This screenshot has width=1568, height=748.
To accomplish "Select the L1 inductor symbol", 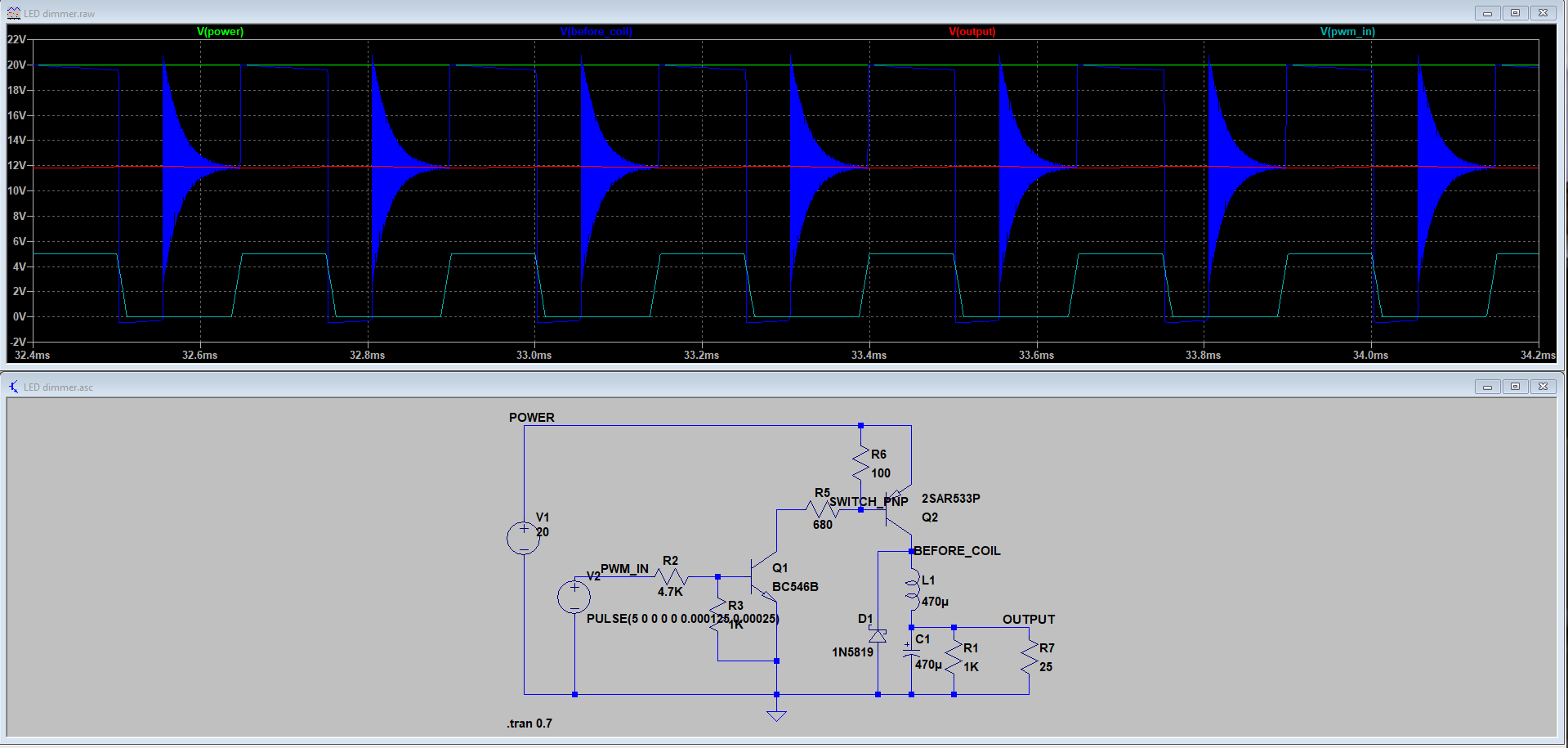I will pyautogui.click(x=912, y=590).
